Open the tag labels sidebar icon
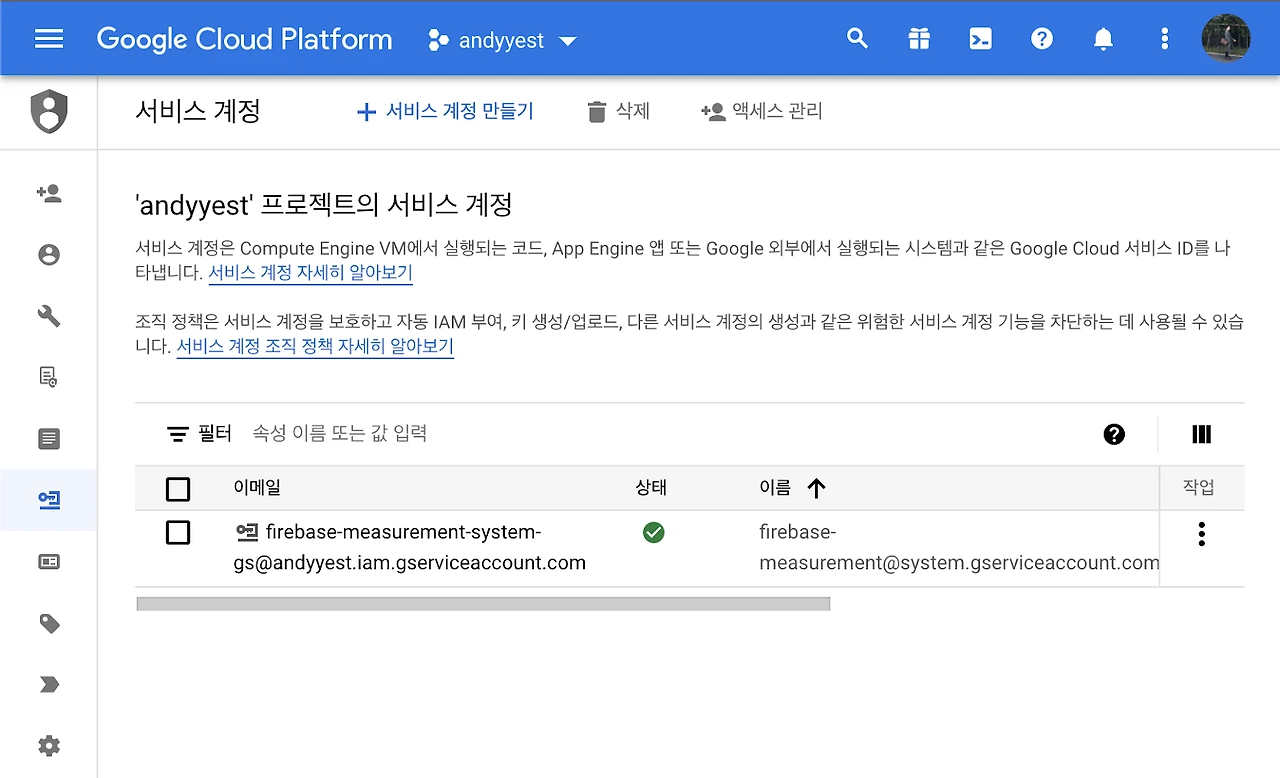The image size is (1280, 778). (49, 624)
